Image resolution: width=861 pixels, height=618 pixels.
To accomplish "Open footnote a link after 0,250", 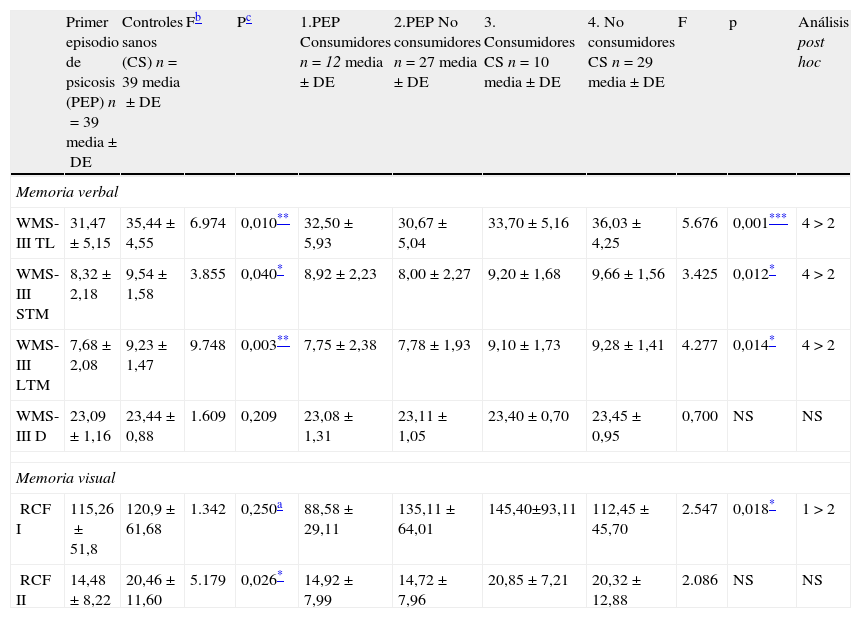I will point(280,507).
